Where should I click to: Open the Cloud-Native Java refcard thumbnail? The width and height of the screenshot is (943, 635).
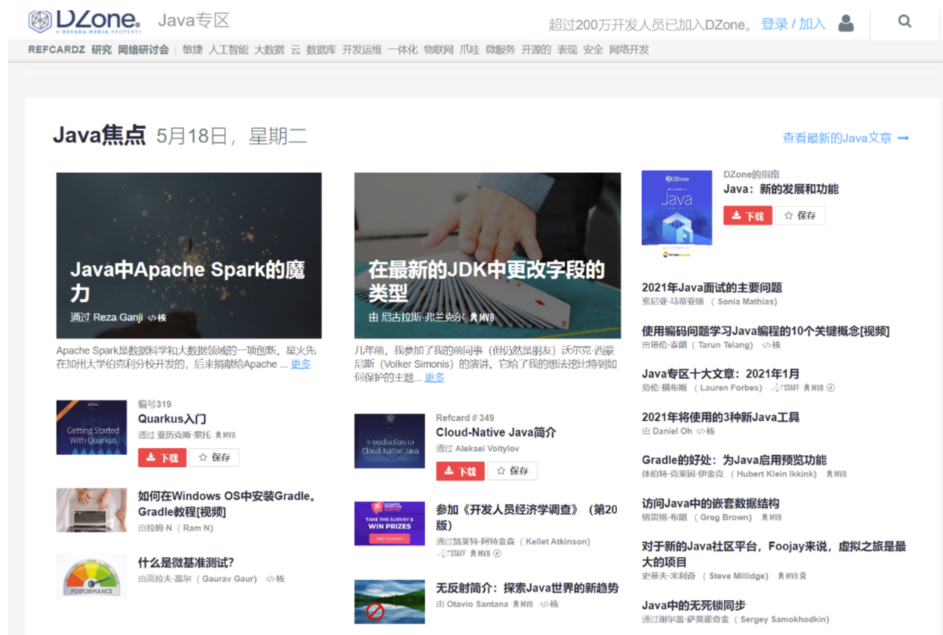point(389,441)
